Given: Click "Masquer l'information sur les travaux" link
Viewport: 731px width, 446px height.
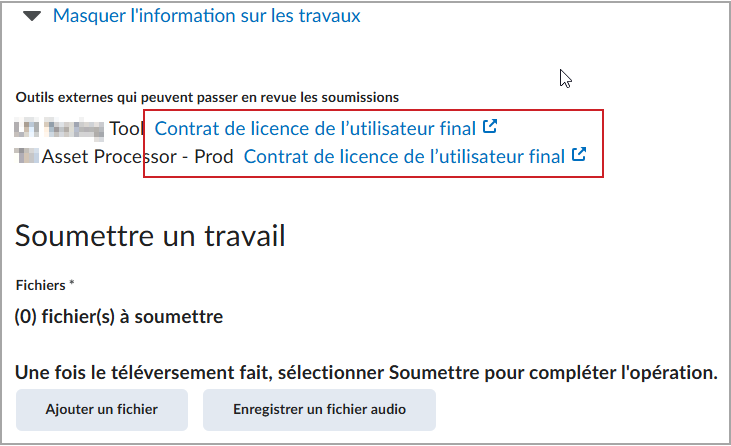Looking at the screenshot, I should 207,16.
